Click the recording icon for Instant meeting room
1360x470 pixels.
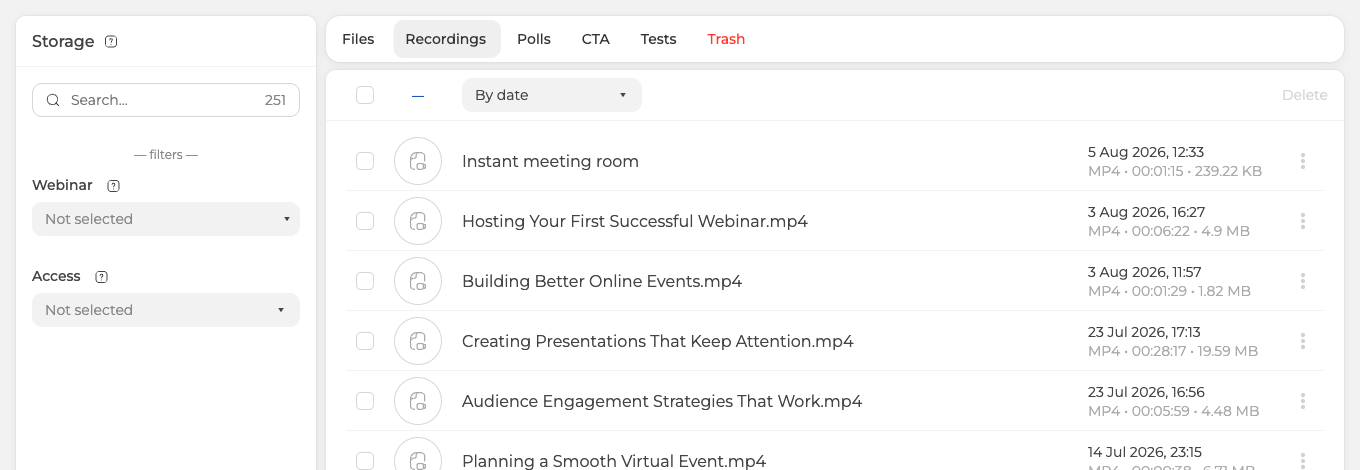(418, 161)
